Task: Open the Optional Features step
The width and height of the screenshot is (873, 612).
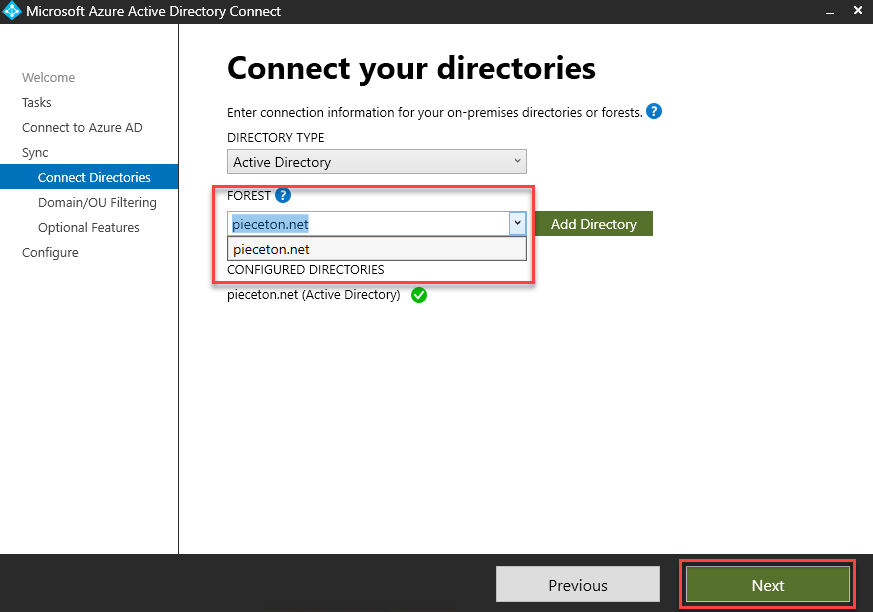Action: 89,227
